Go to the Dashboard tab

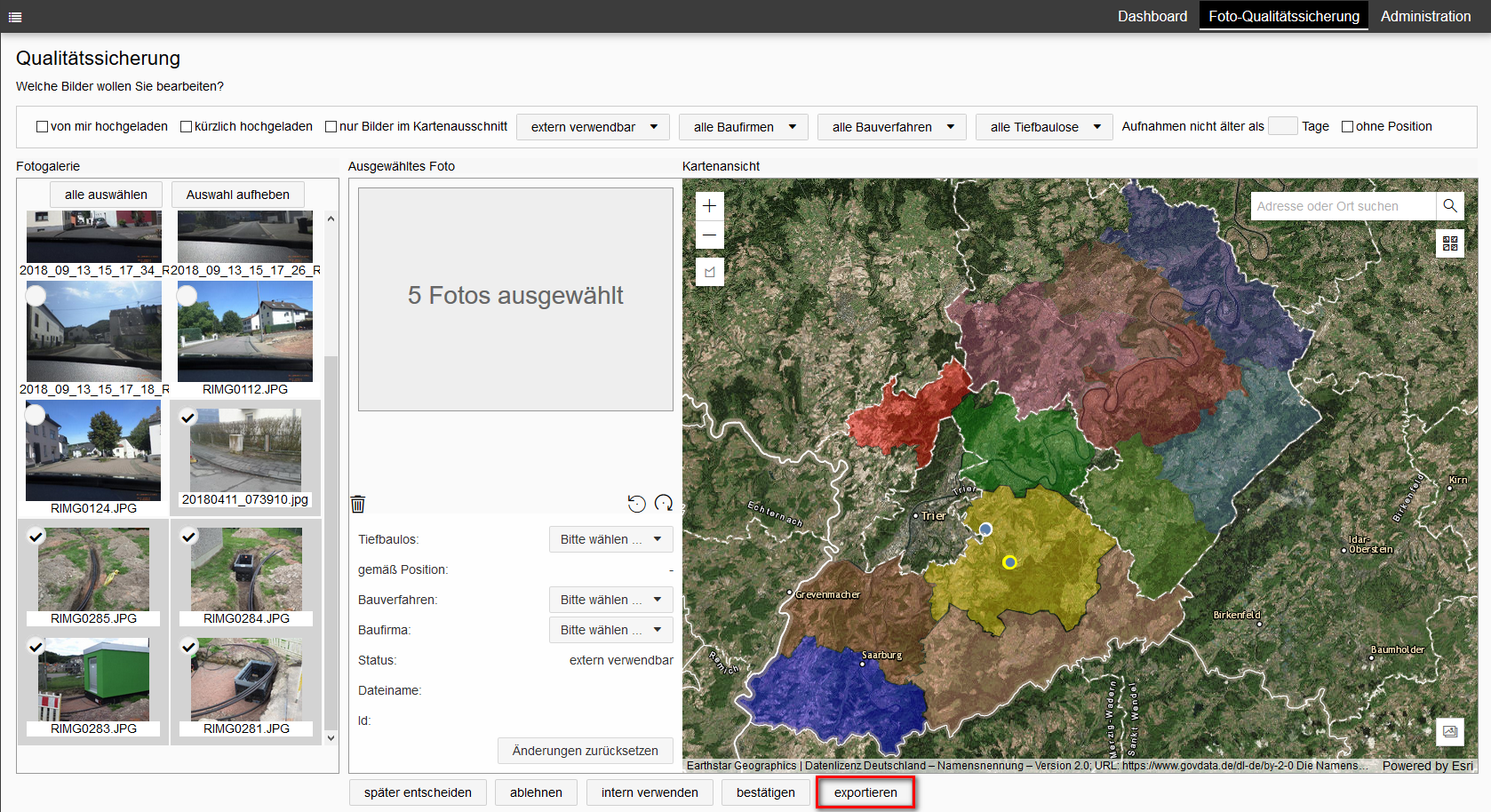(x=1152, y=16)
